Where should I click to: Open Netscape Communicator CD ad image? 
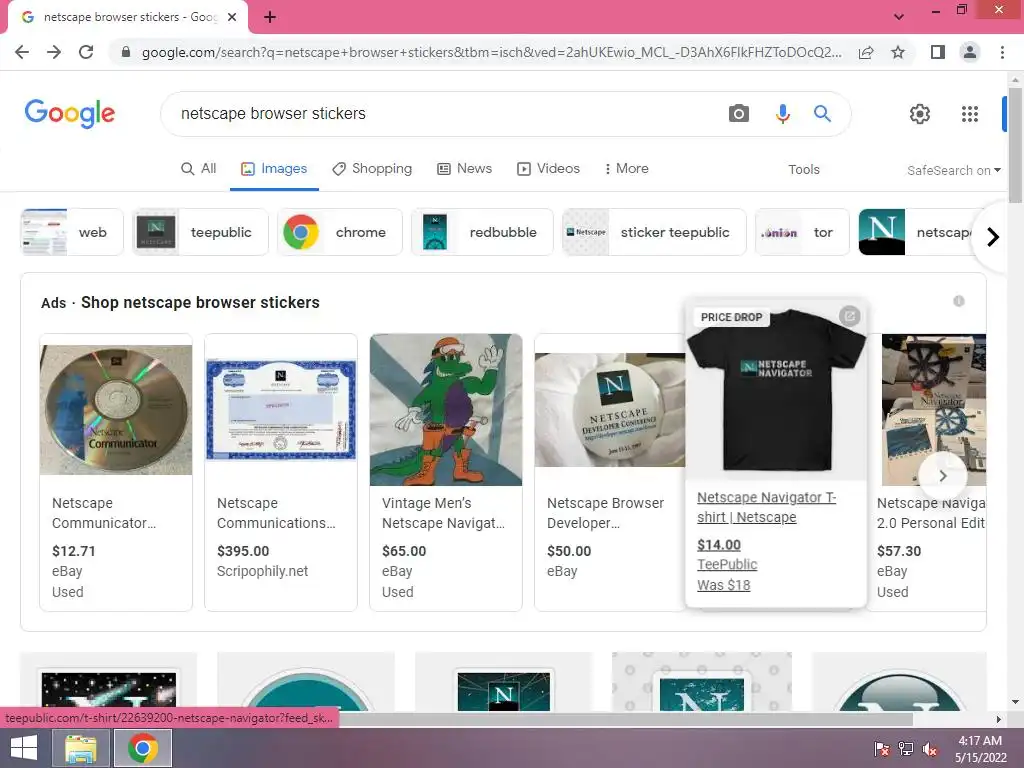[x=116, y=409]
